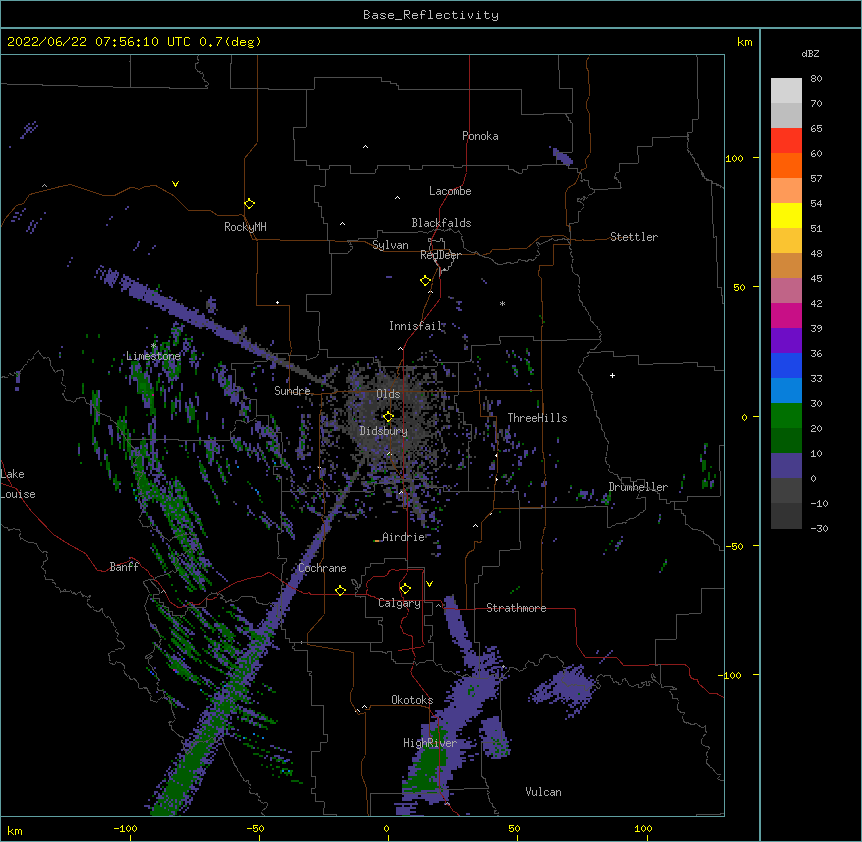
Task: Select the bright green 30 dBZ legend swatch
Action: (x=786, y=416)
